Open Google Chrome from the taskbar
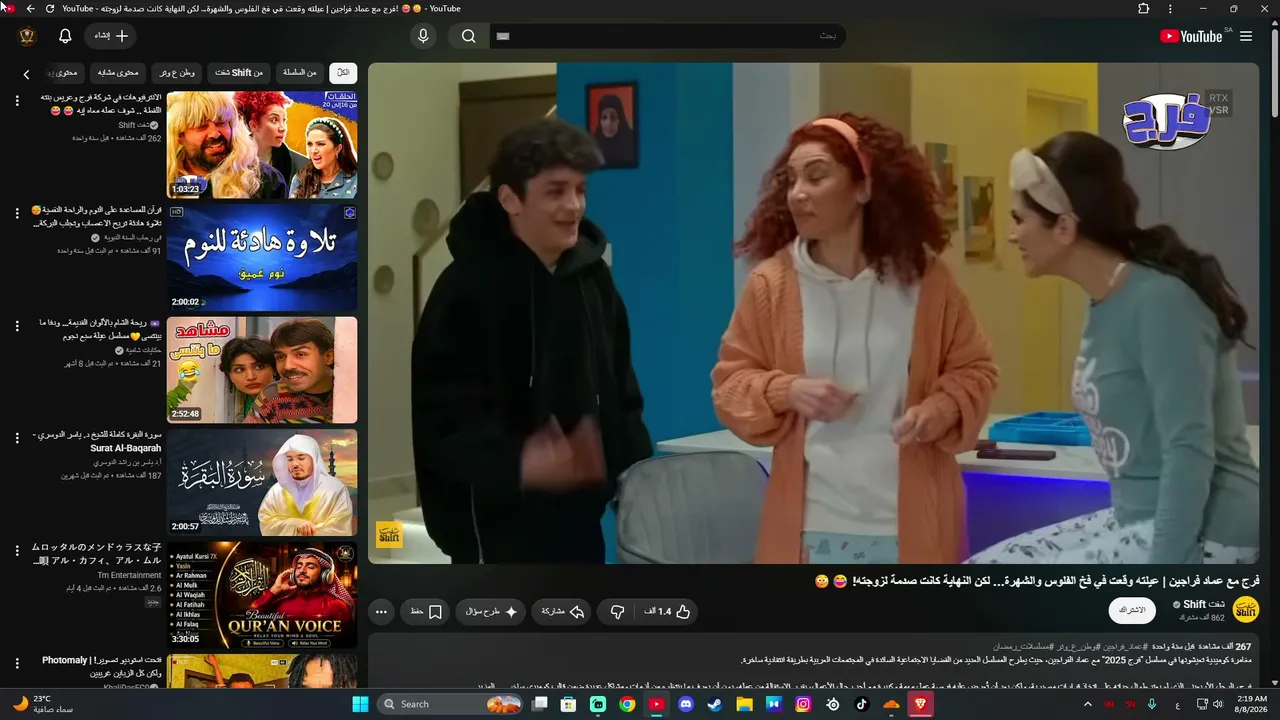Image resolution: width=1280 pixels, height=720 pixels. [627, 704]
